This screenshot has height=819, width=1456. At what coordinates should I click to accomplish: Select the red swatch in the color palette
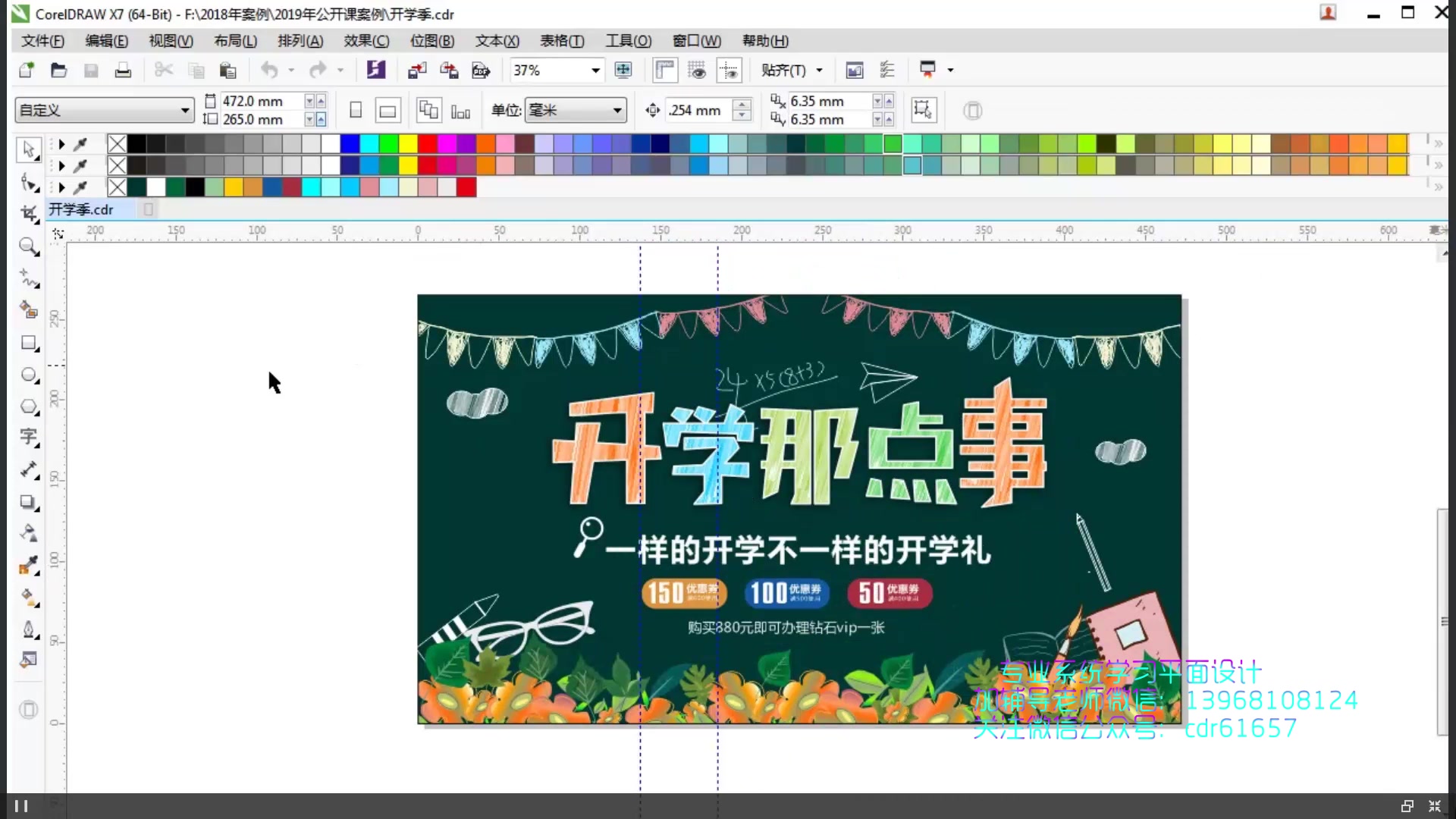click(427, 143)
